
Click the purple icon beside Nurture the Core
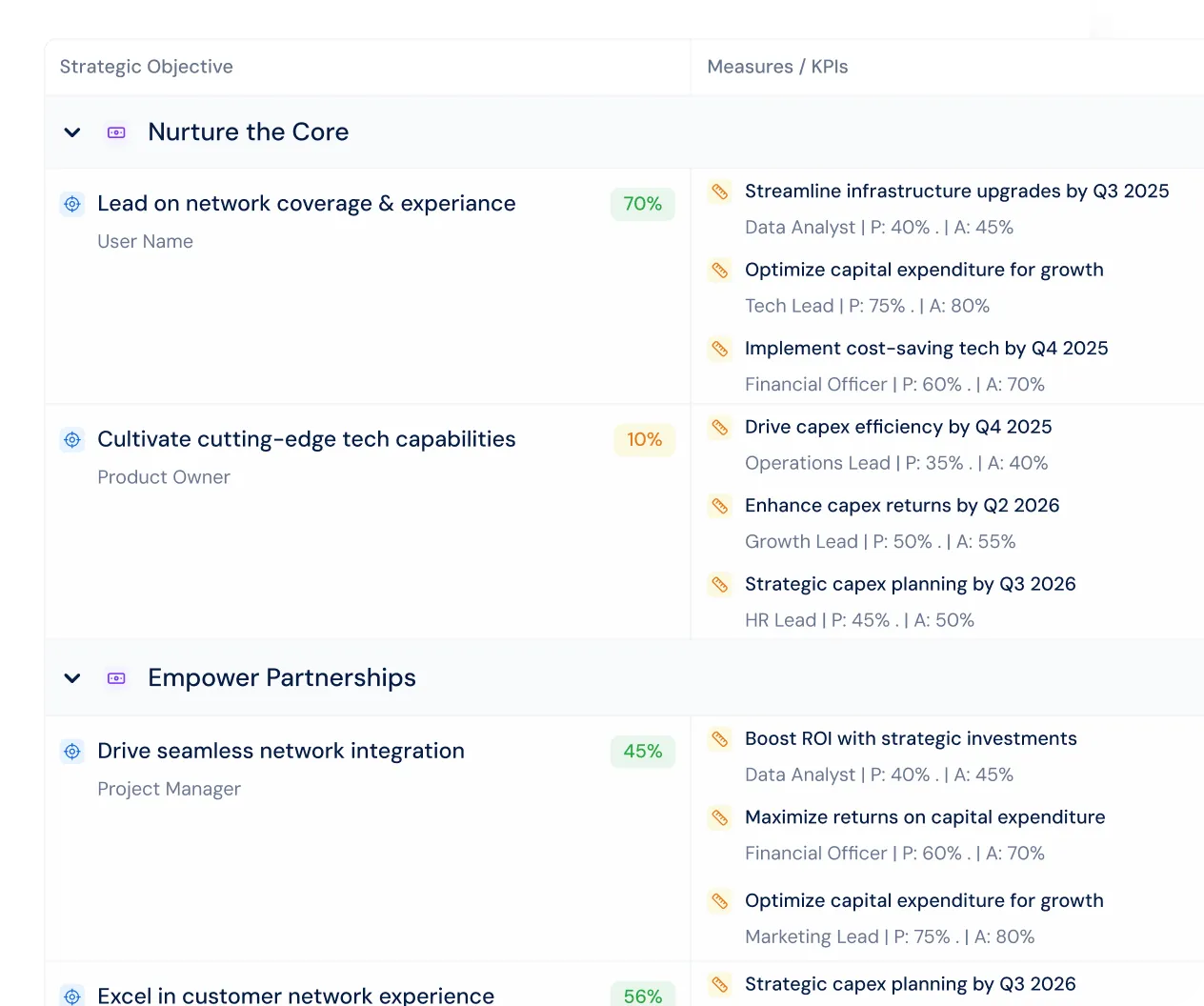[x=116, y=132]
